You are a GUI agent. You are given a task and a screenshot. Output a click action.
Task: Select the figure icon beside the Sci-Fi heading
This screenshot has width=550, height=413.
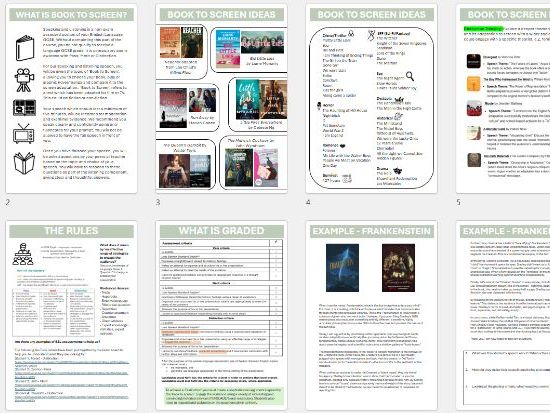tap(371, 35)
